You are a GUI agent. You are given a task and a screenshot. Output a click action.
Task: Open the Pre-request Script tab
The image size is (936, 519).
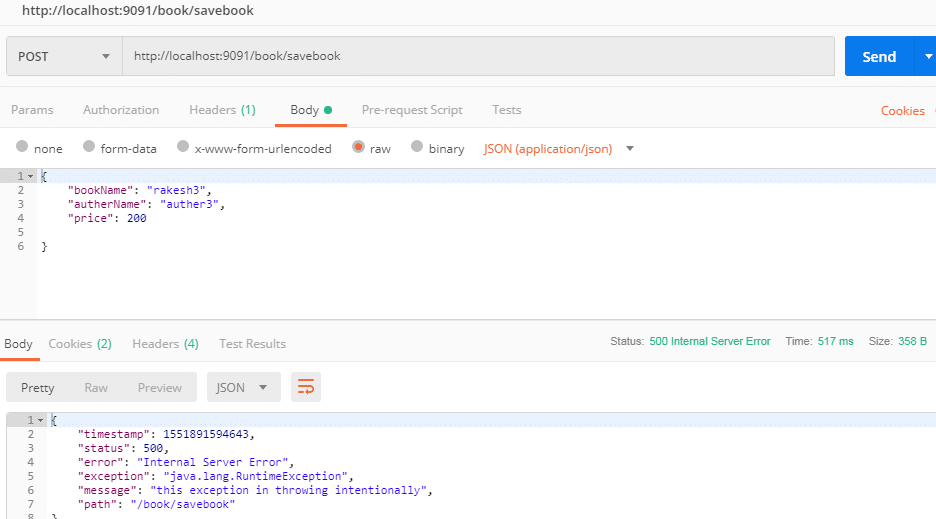(412, 110)
